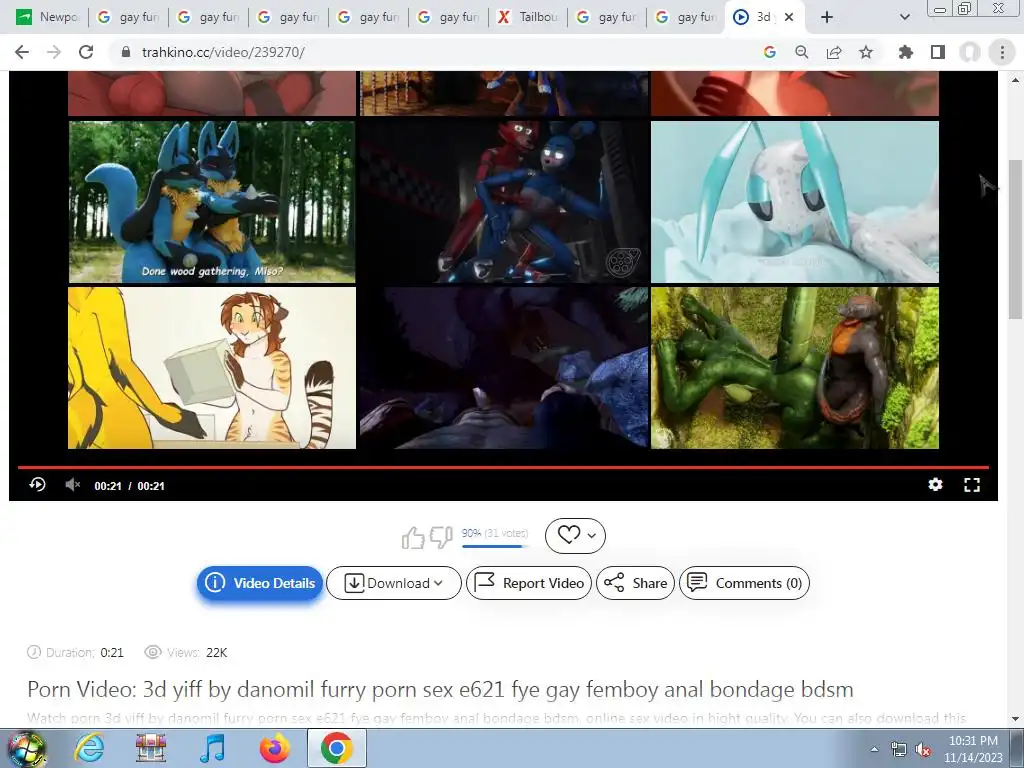Bookmark this page with the star
1024x768 pixels.
866,52
